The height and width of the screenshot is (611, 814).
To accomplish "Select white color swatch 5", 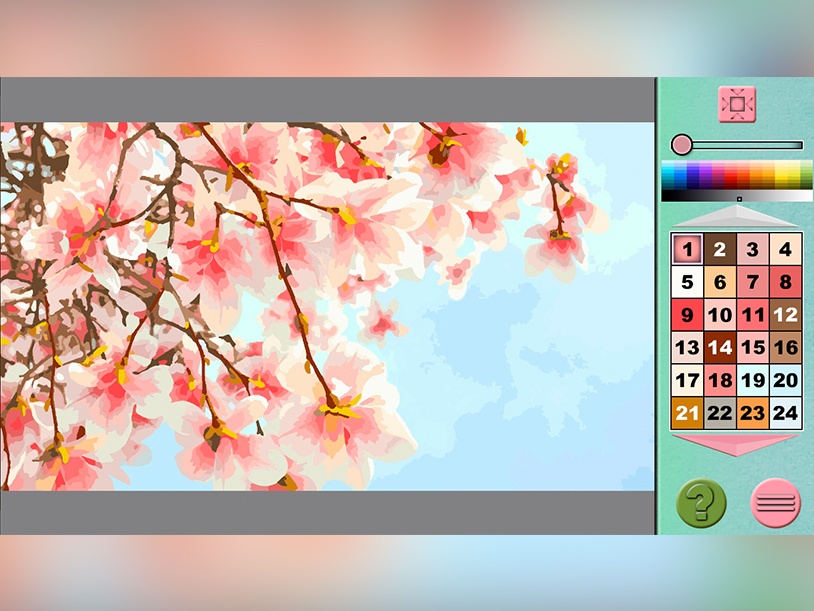I will (687, 282).
